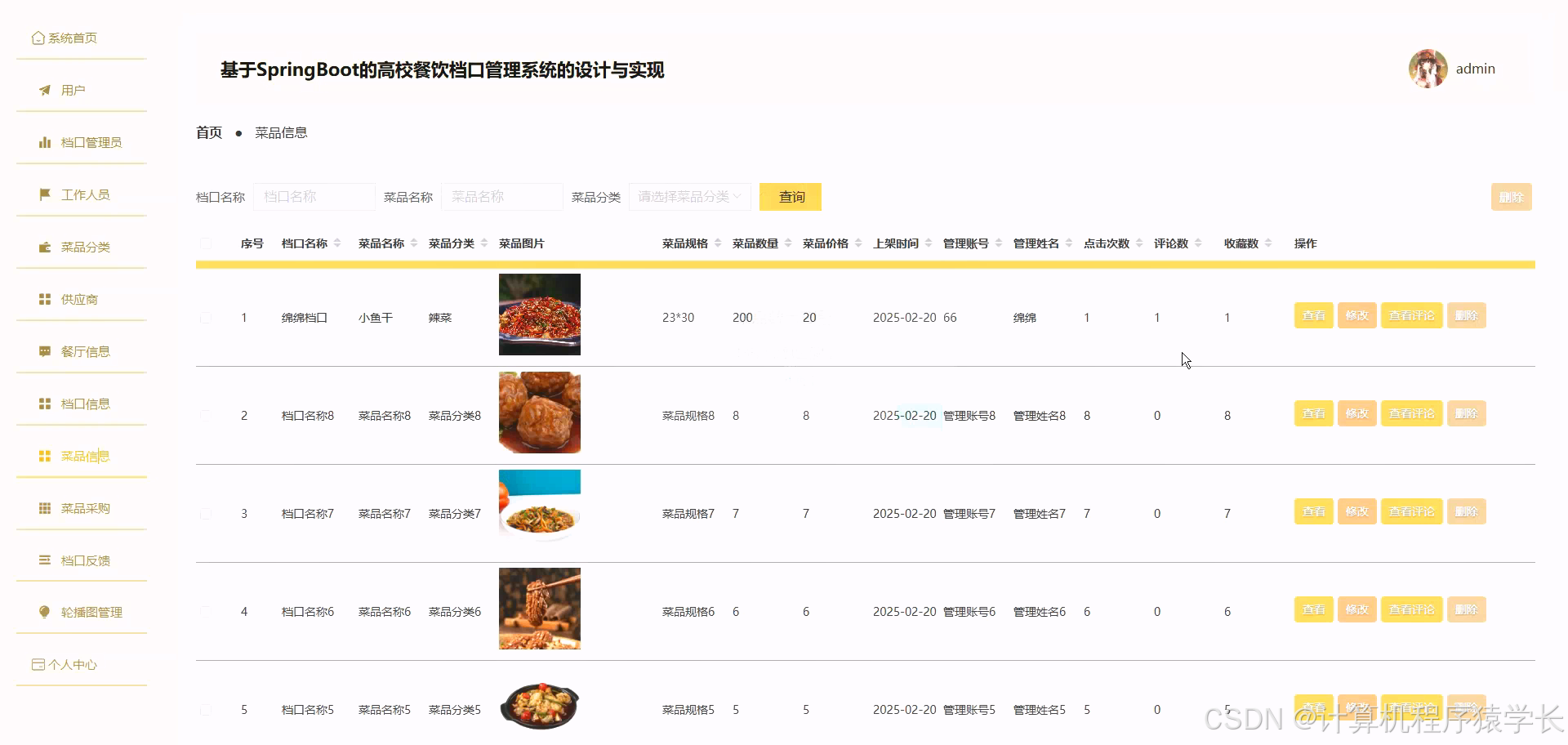This screenshot has height=745, width=1568.
Task: Select the 系统首页 home icon
Action: tap(38, 37)
